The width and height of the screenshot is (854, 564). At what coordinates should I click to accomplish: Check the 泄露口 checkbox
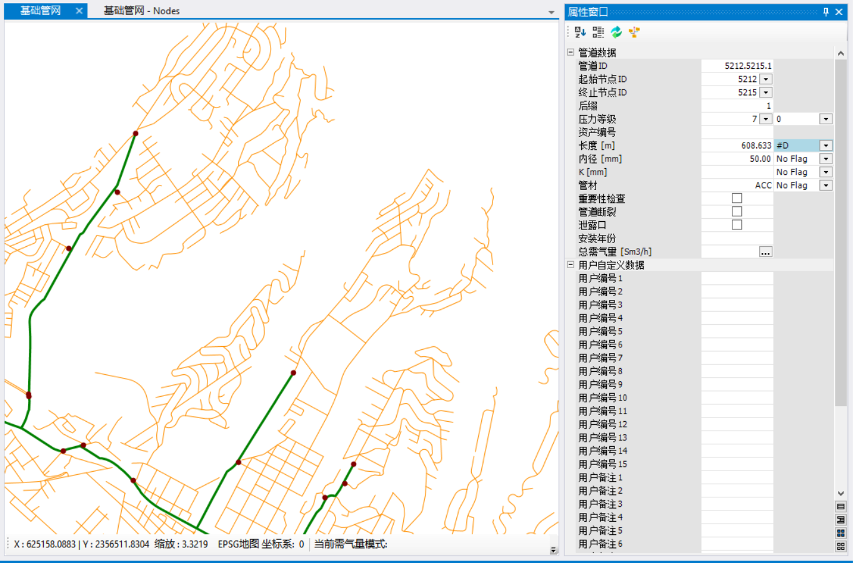(737, 225)
